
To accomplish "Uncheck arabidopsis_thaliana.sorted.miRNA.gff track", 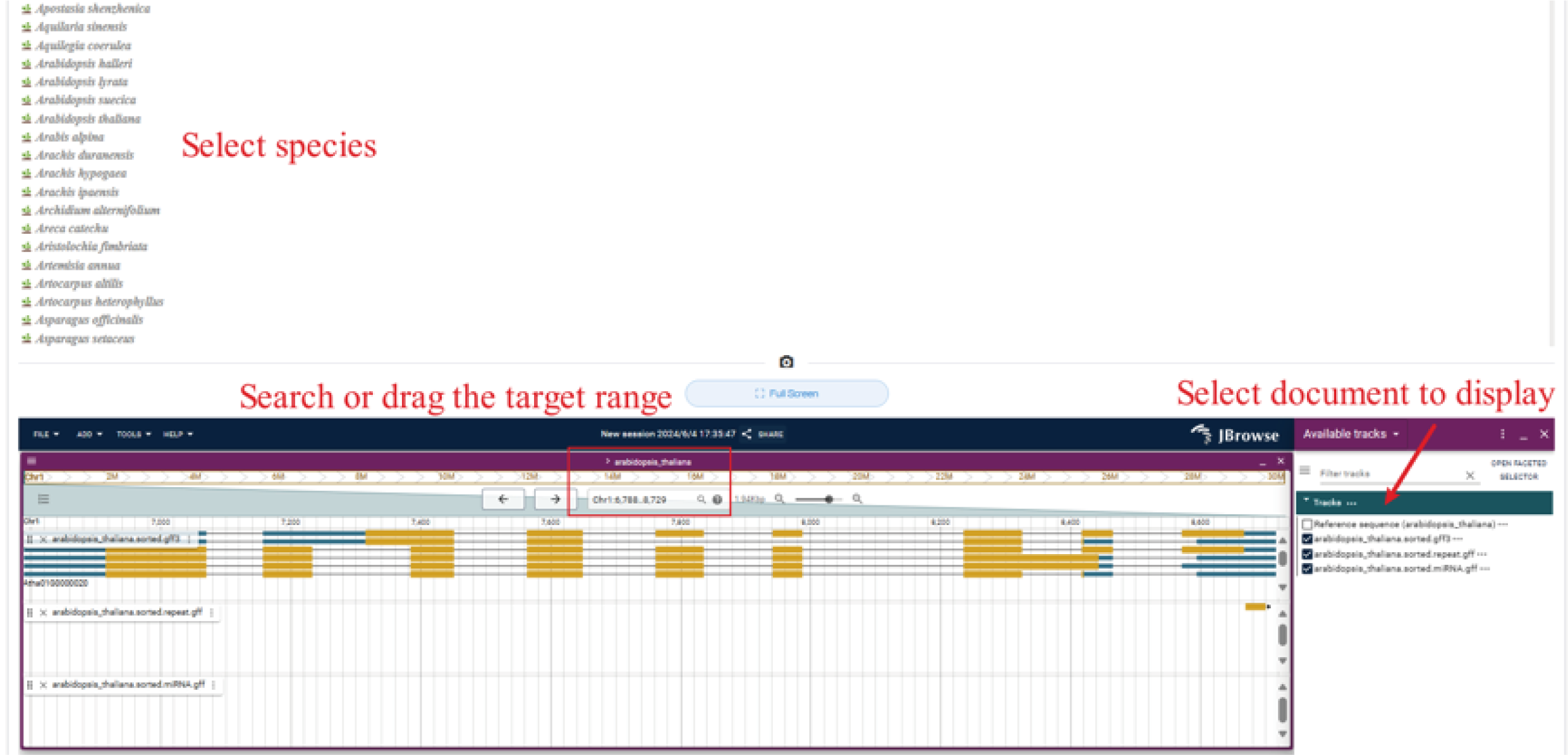I will tap(1307, 569).
